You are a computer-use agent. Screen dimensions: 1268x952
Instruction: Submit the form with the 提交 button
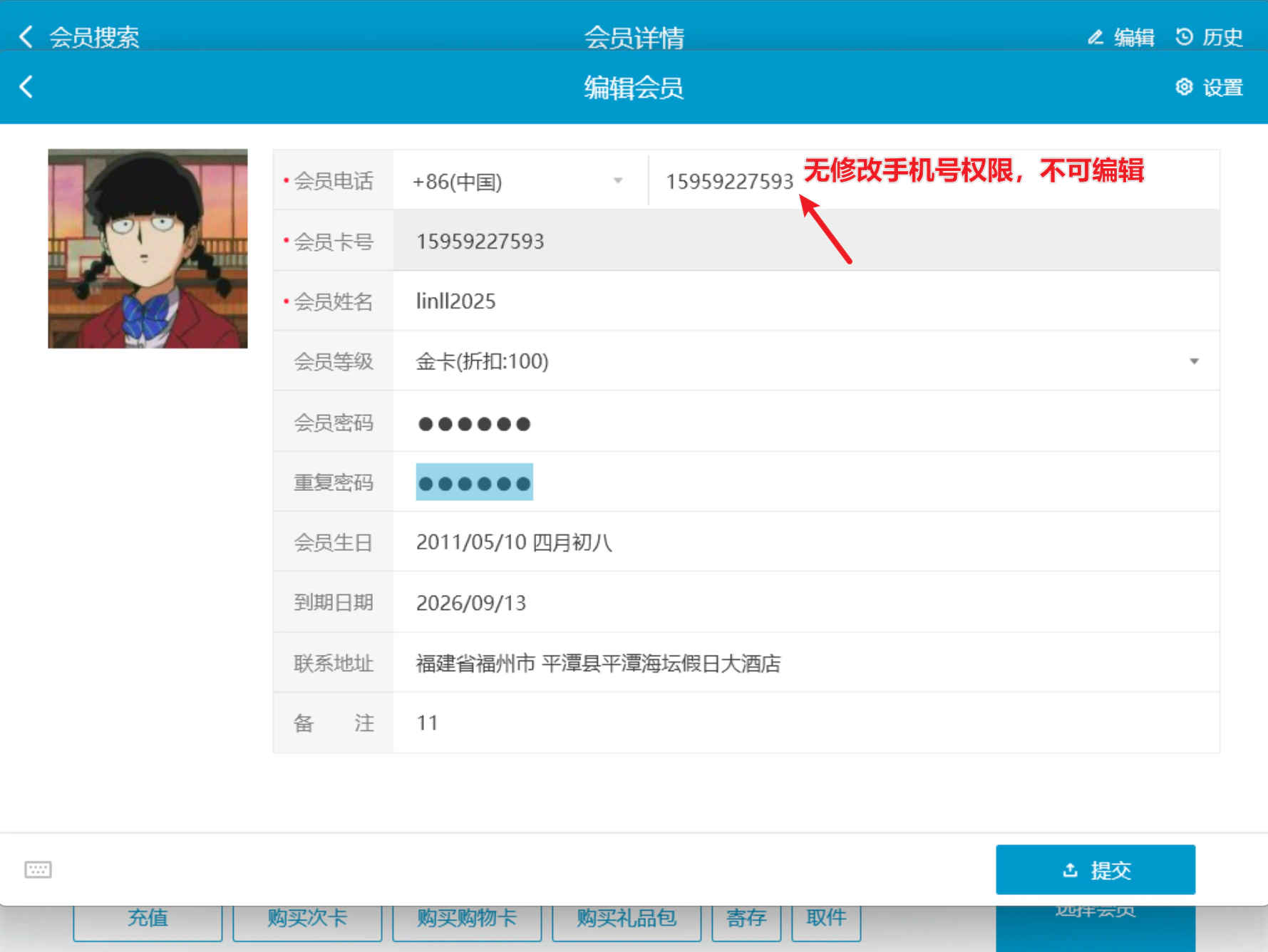[1096, 869]
